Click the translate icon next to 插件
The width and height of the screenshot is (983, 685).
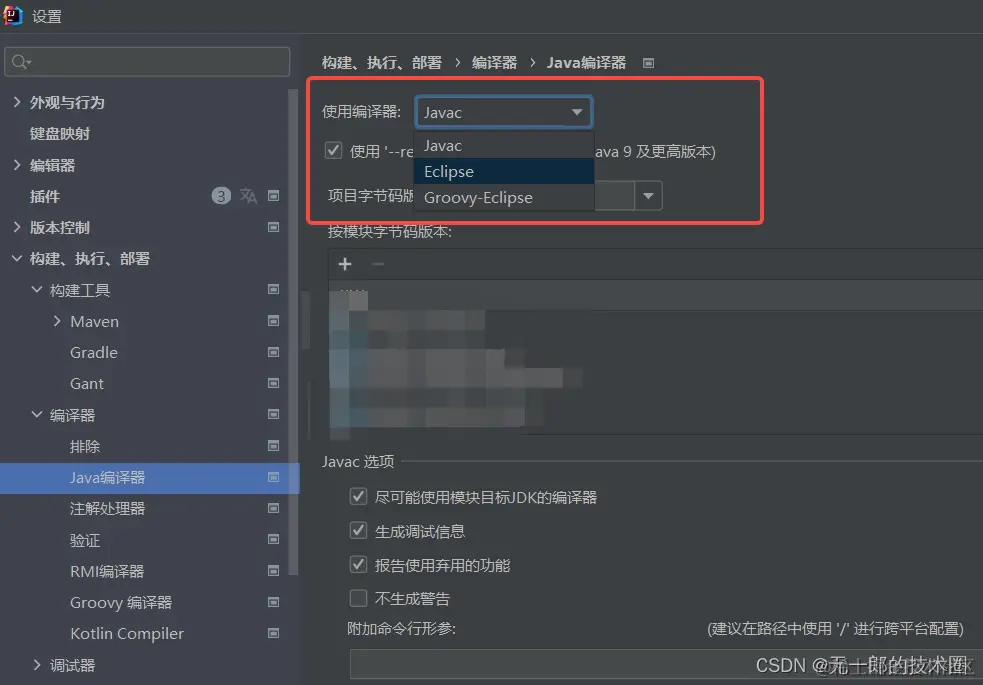247,196
